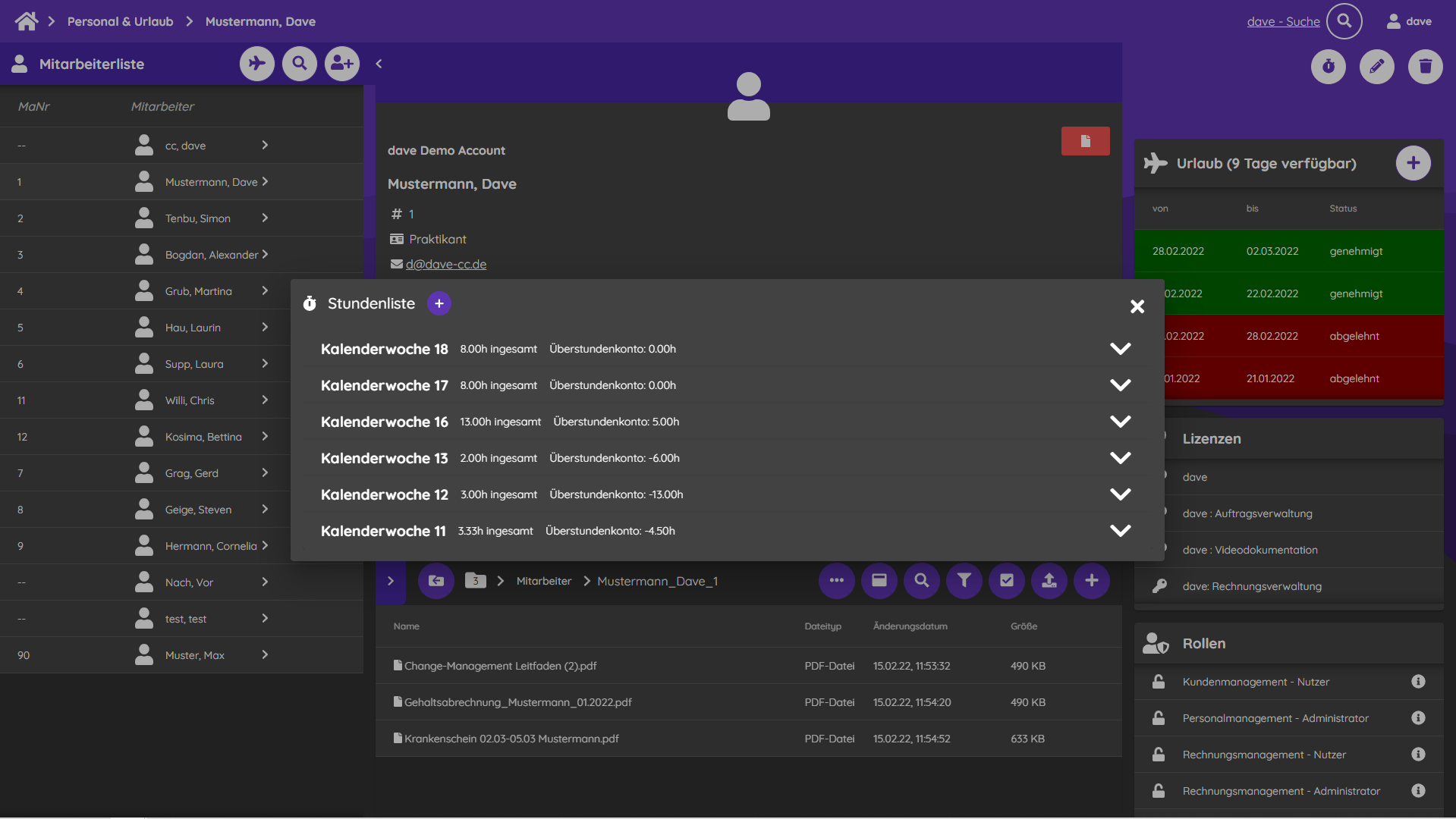1456x819 pixels.
Task: Open employee Tenbu, Simon details
Action: [198, 218]
